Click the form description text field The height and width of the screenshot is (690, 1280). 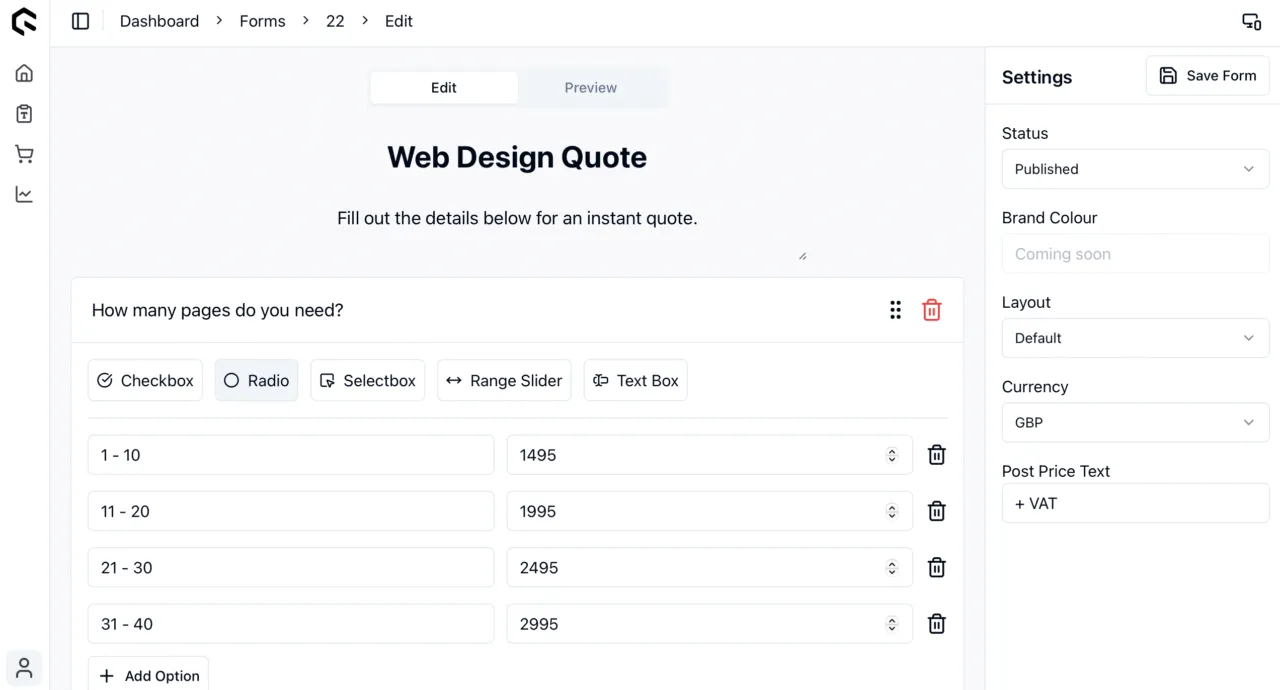click(517, 218)
